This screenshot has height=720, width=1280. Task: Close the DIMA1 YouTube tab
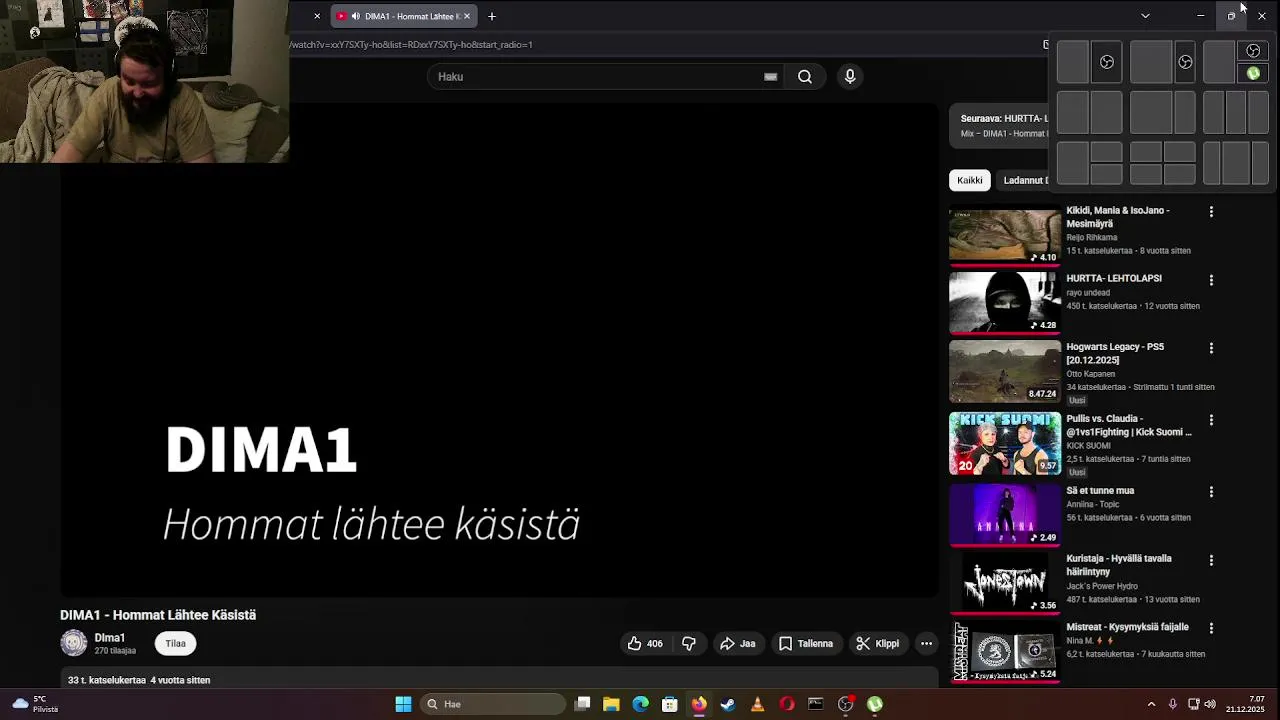click(466, 16)
